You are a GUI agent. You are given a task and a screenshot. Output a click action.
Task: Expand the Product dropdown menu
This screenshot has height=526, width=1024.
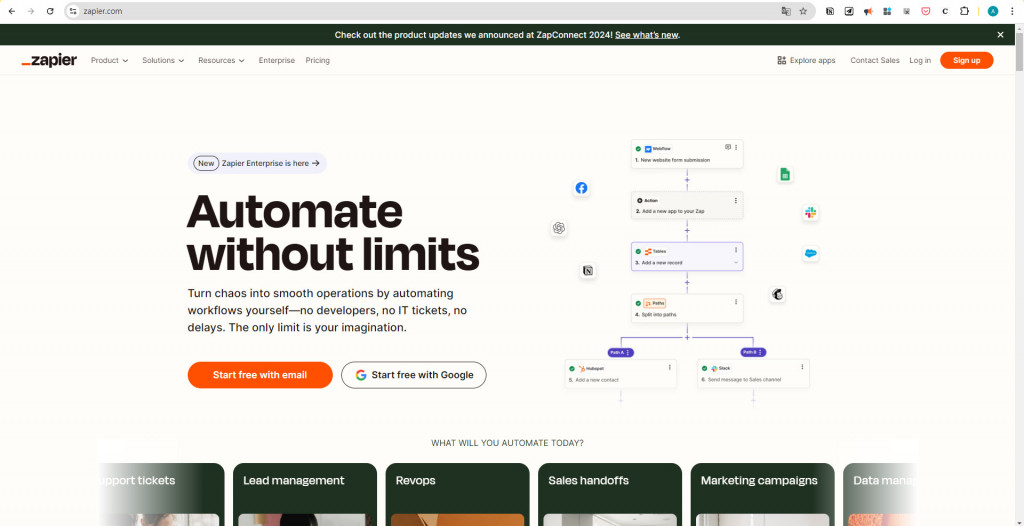tap(110, 60)
